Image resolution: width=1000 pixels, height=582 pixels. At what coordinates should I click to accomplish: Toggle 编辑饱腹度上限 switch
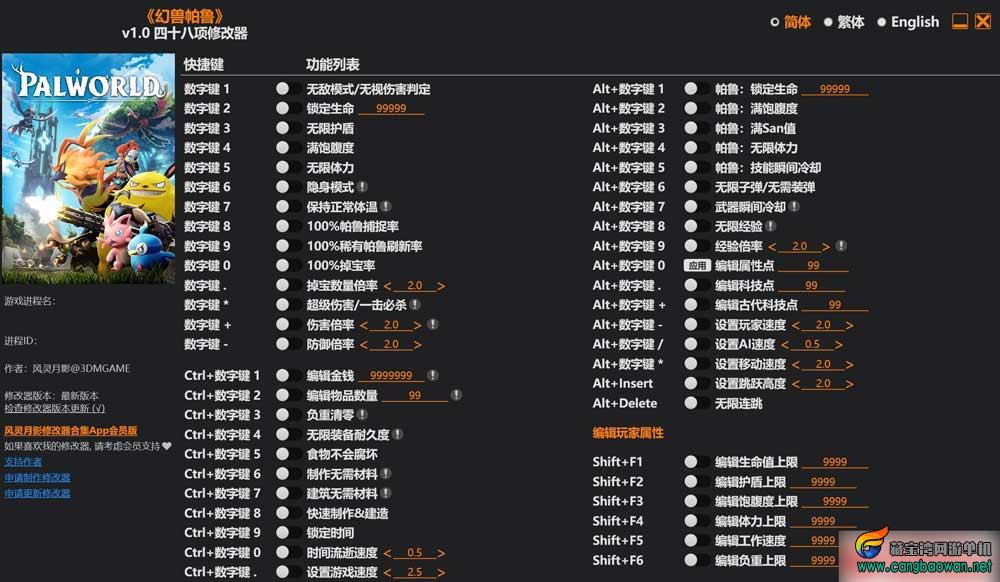click(696, 501)
